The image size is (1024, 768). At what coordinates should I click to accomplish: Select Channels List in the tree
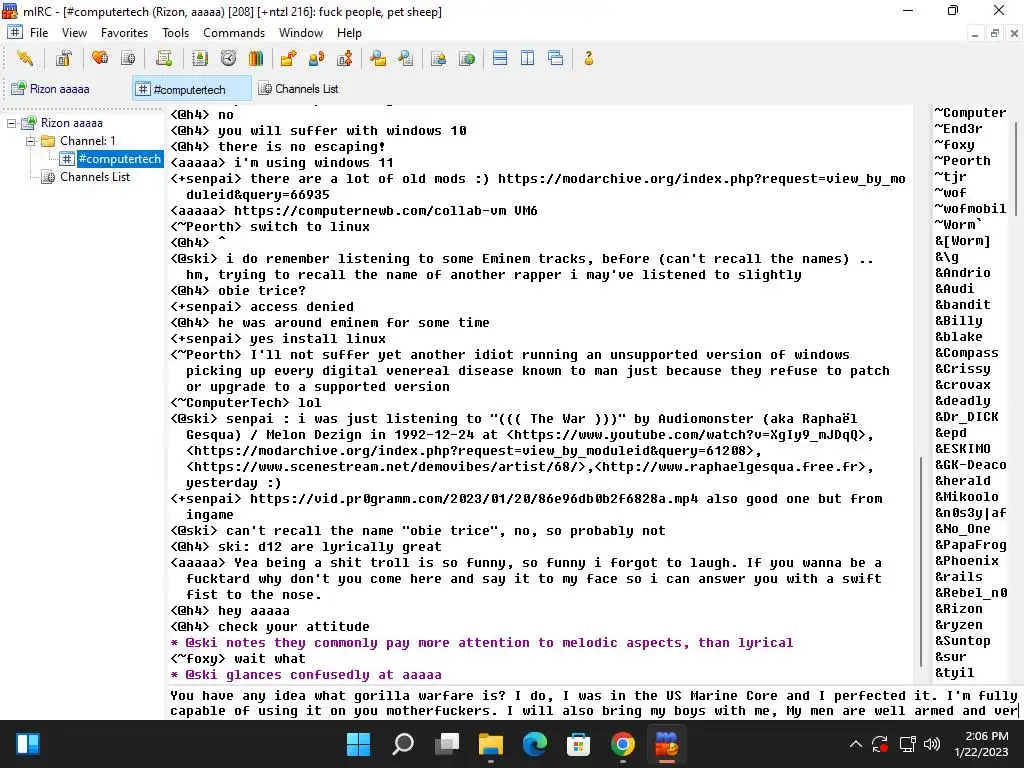click(95, 177)
